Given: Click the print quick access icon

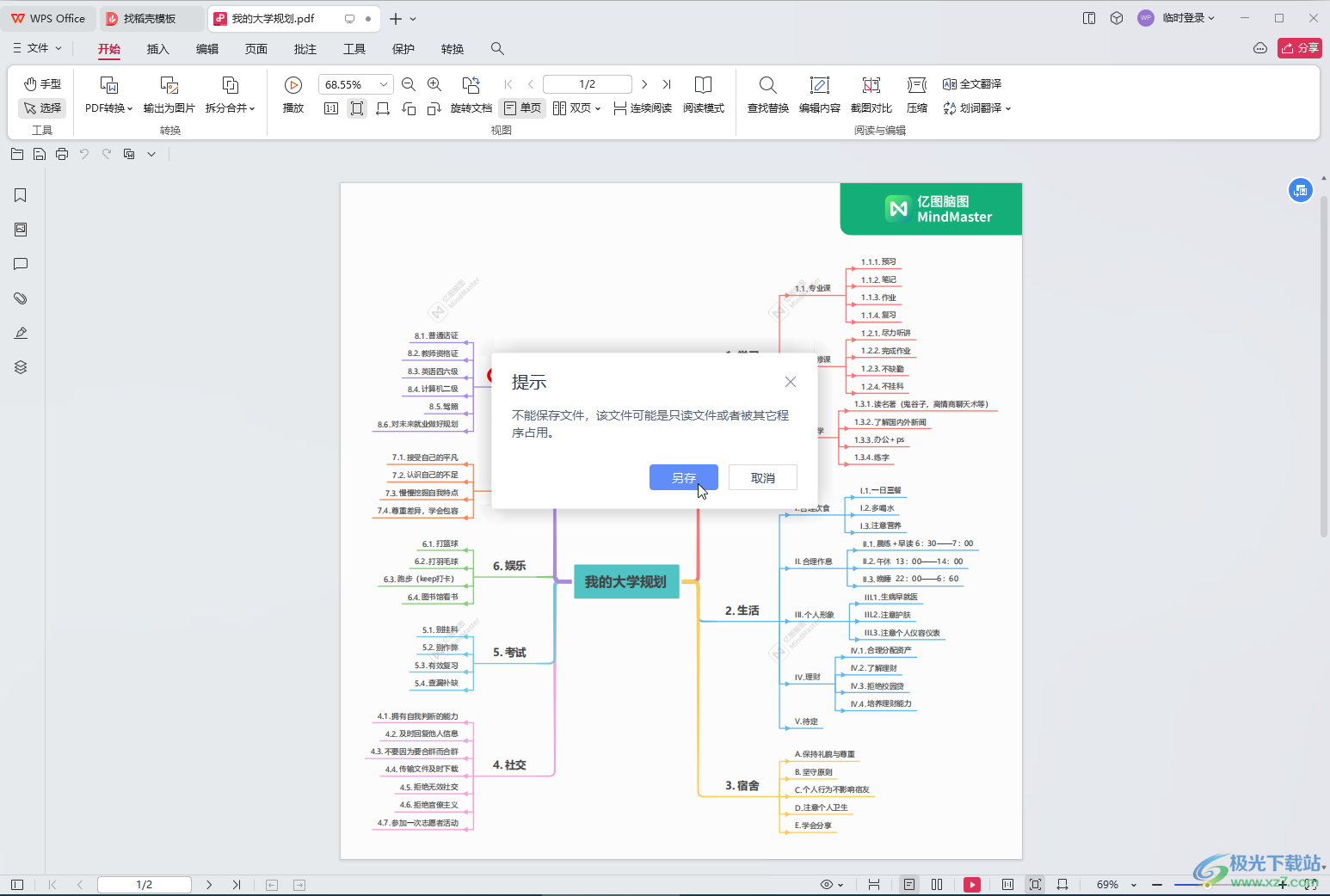Looking at the screenshot, I should pos(62,154).
